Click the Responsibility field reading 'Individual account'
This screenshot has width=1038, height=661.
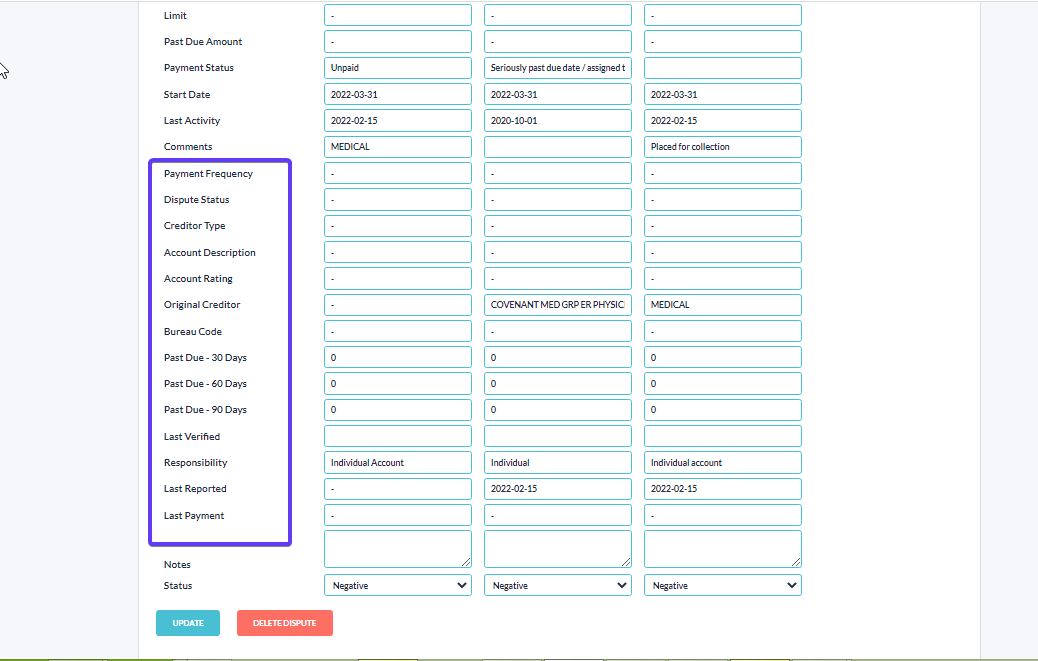722,463
